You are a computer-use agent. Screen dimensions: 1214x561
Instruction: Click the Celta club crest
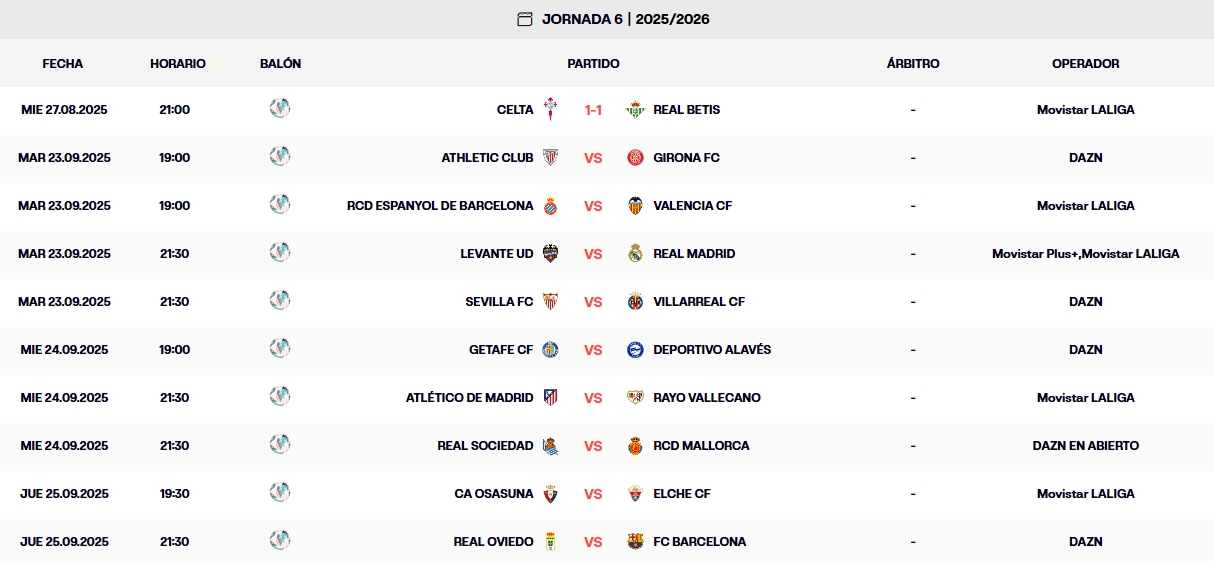click(x=550, y=109)
